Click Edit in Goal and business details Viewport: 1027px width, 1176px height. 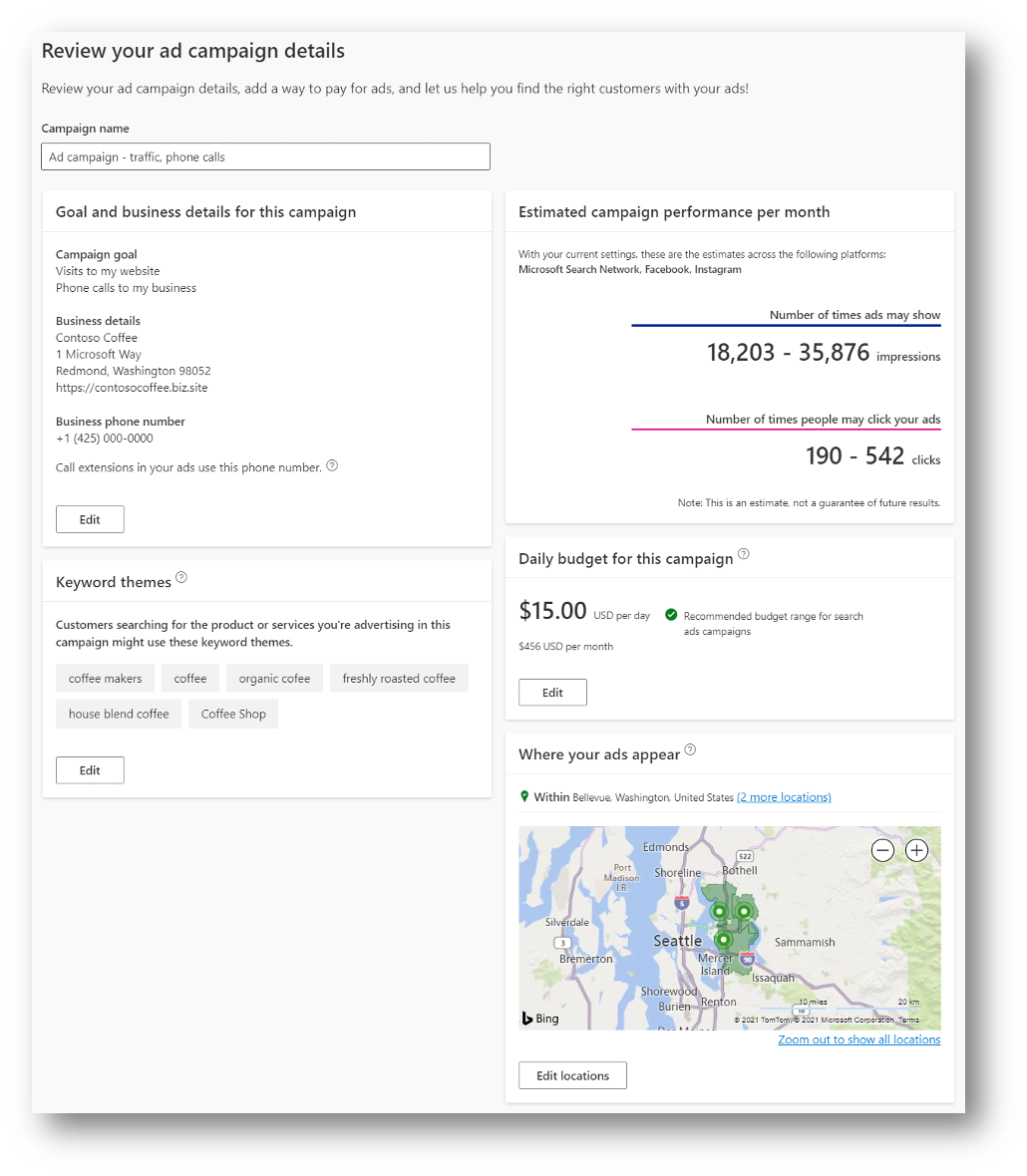click(x=90, y=518)
